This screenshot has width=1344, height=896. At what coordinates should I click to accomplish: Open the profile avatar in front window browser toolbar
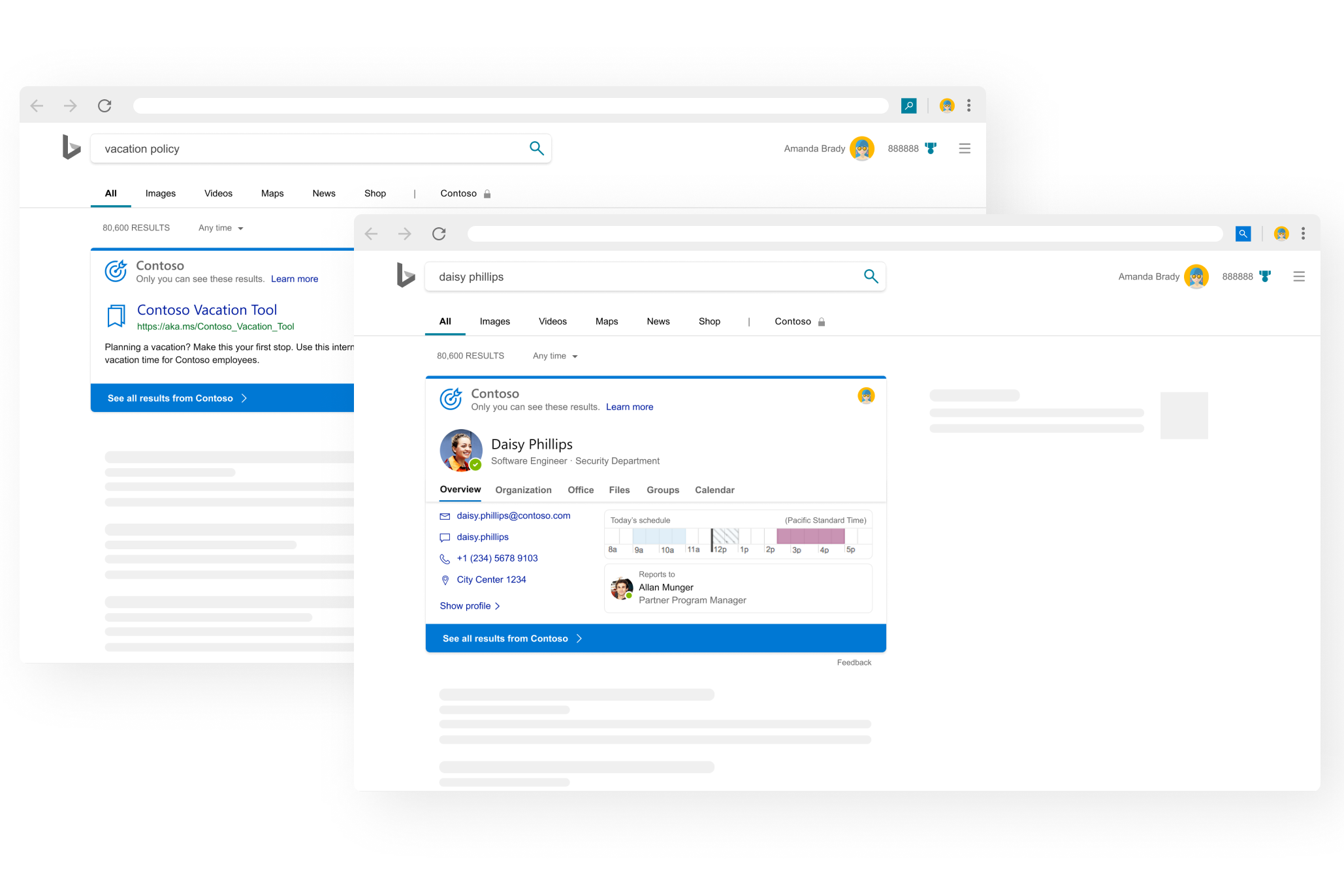coord(1281,234)
